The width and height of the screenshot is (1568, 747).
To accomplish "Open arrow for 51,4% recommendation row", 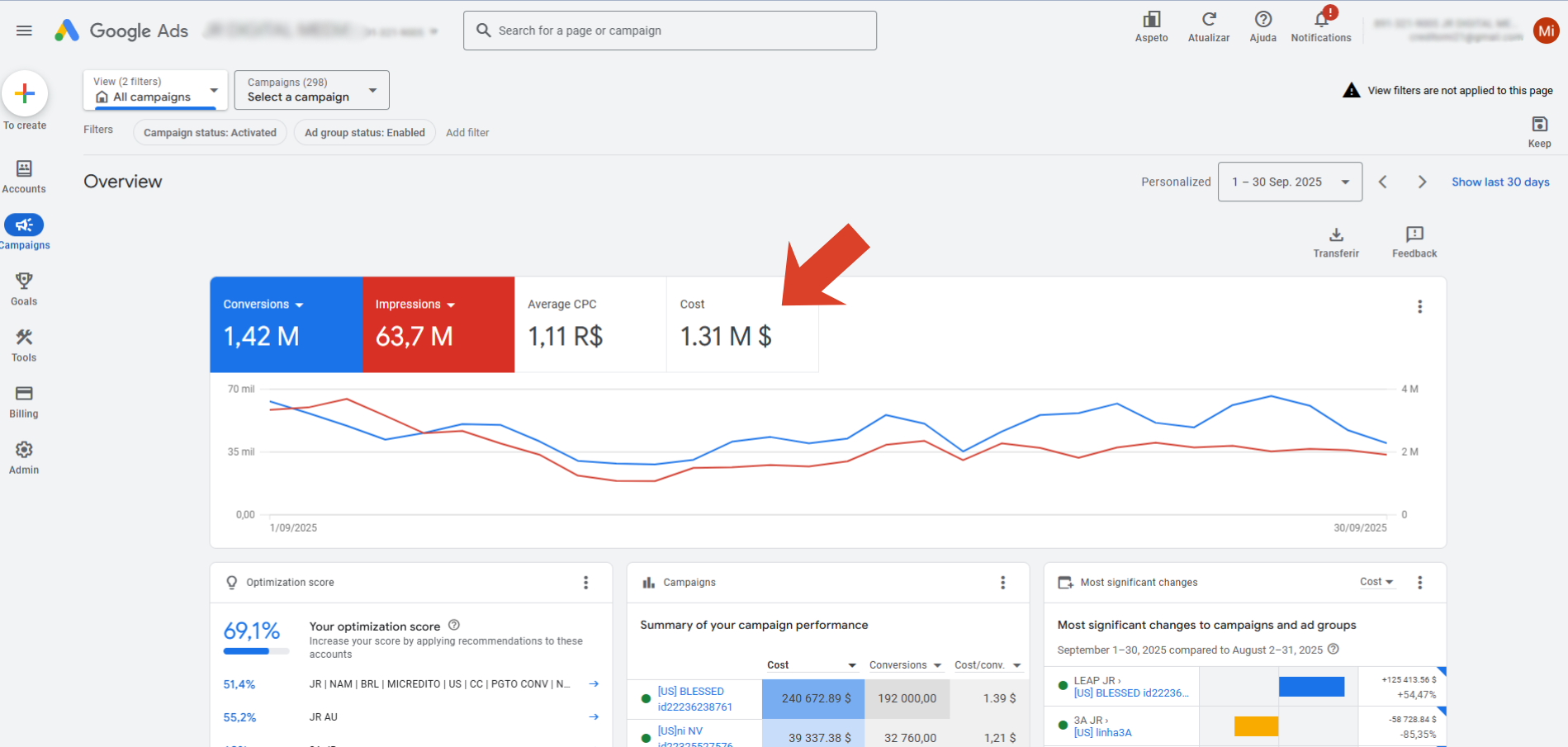I will tap(594, 684).
